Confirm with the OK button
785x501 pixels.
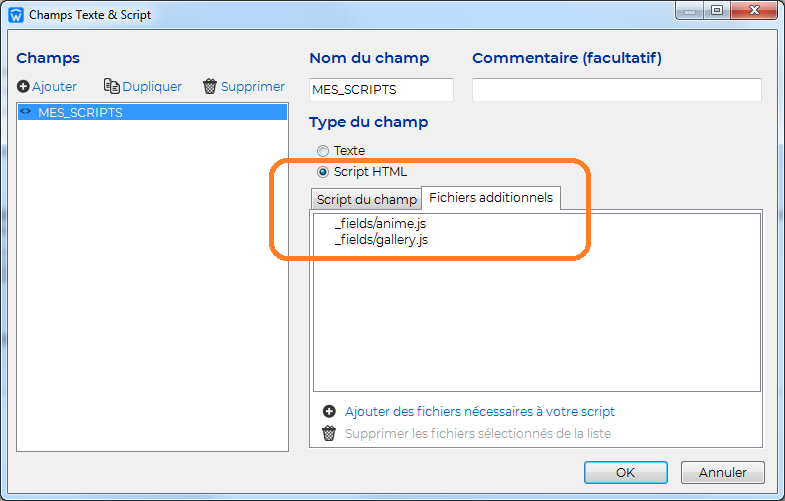(625, 472)
